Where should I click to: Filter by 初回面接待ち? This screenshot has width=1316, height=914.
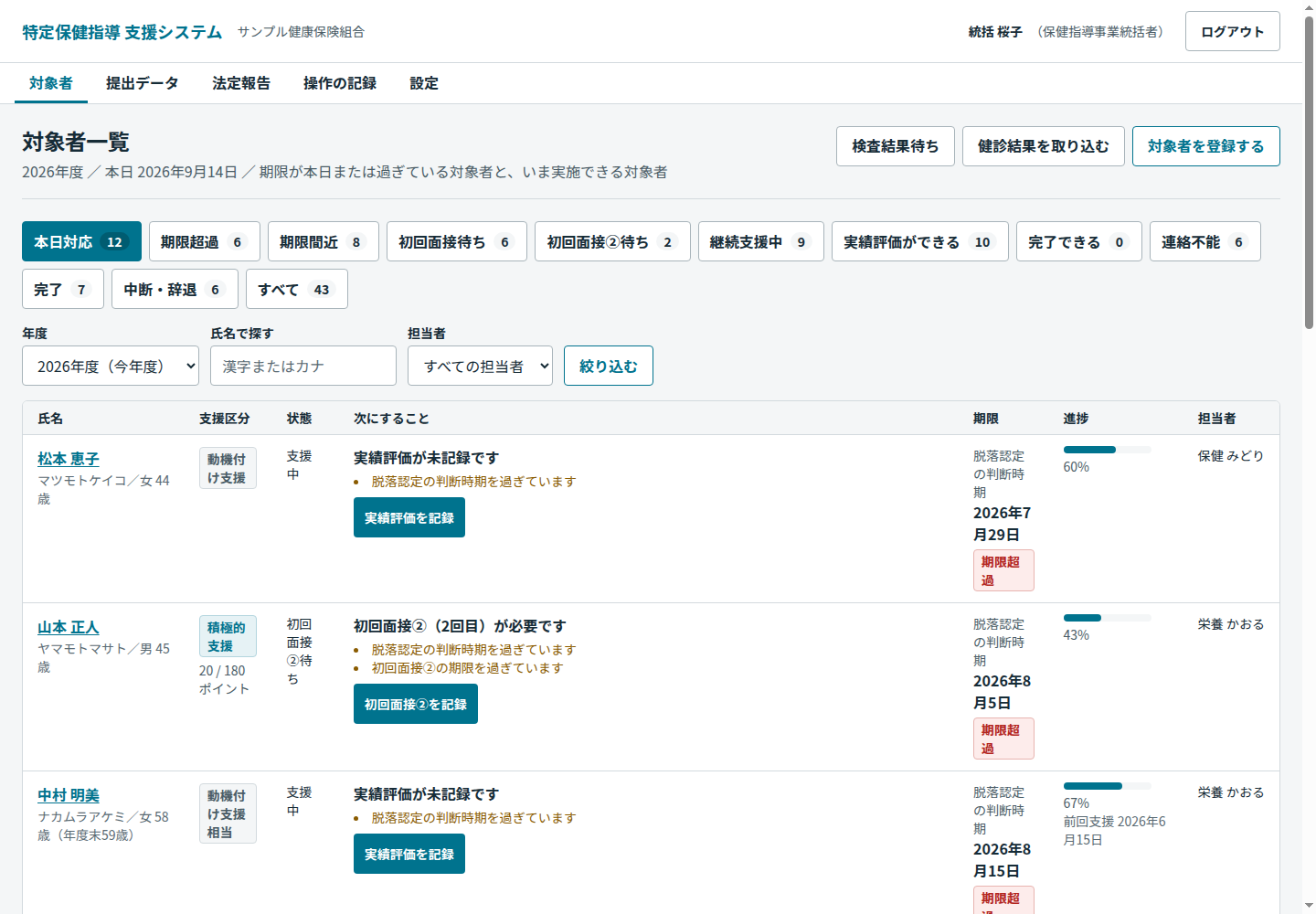(457, 241)
